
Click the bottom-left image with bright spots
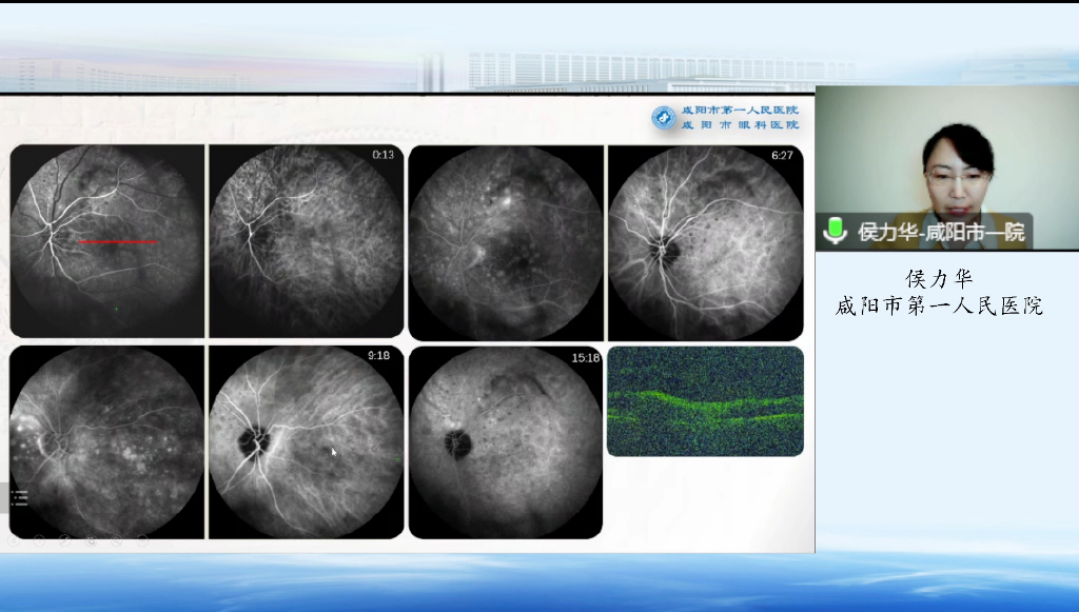point(107,442)
